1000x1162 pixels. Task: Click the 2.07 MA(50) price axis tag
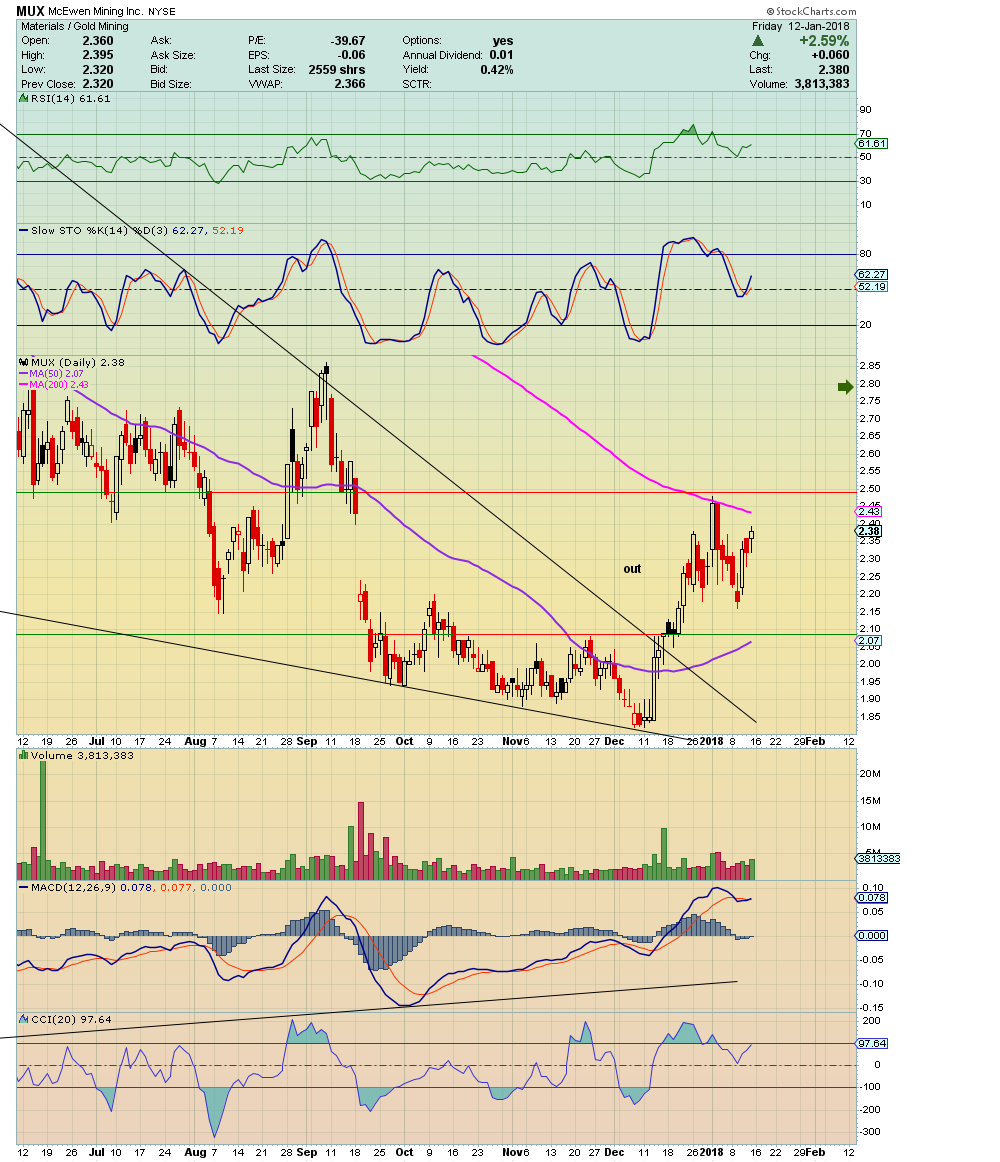coord(869,640)
